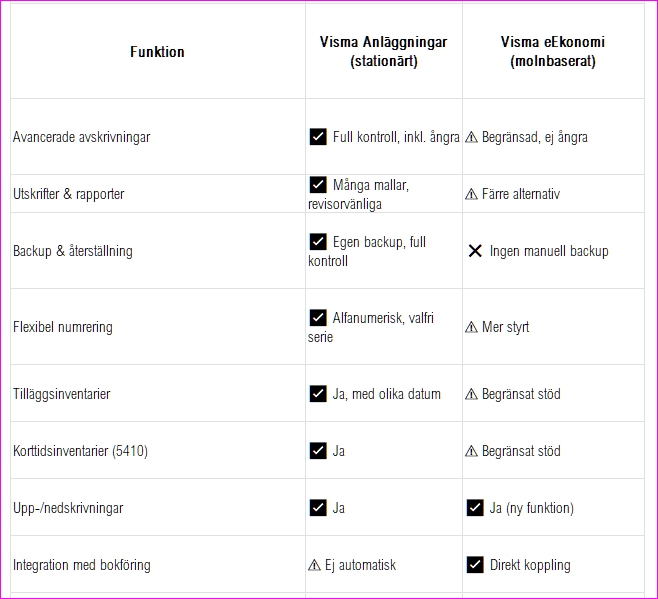The height and width of the screenshot is (599, 658).
Task: Click the warning icon beside Ej automatisk
Action: (314, 565)
